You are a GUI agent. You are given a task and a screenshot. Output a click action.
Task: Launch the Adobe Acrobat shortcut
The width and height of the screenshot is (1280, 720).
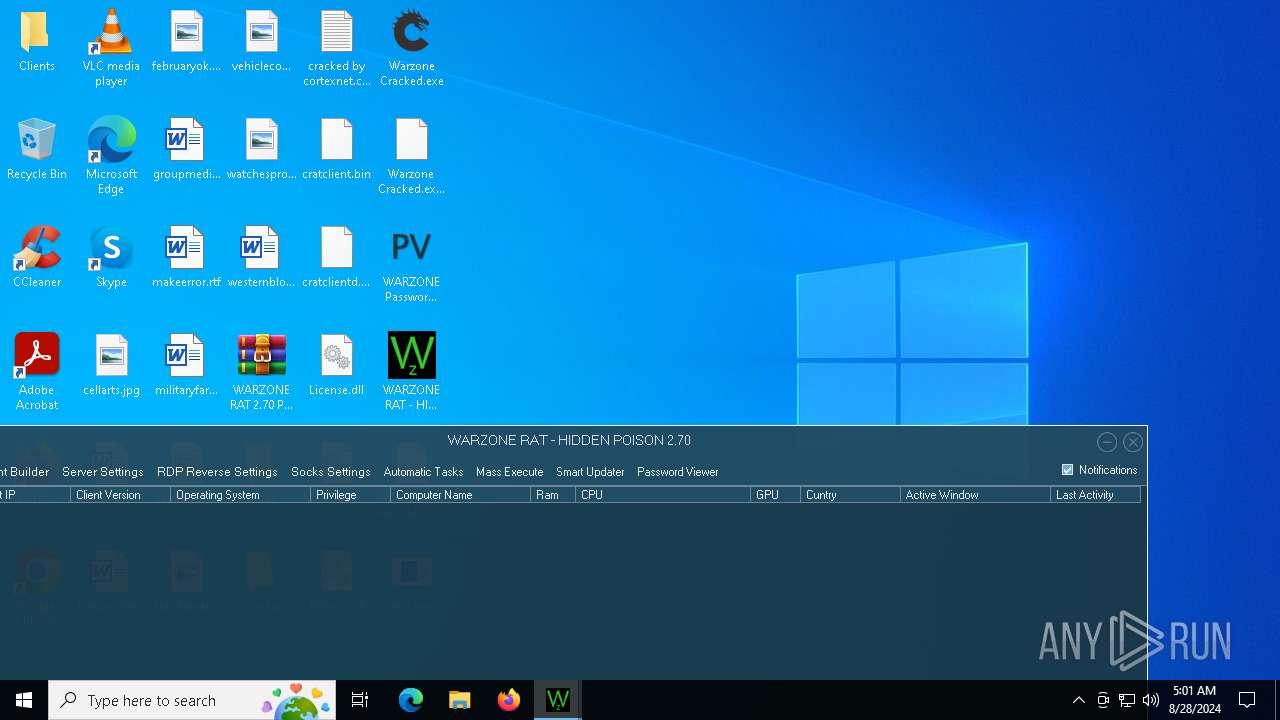37,372
